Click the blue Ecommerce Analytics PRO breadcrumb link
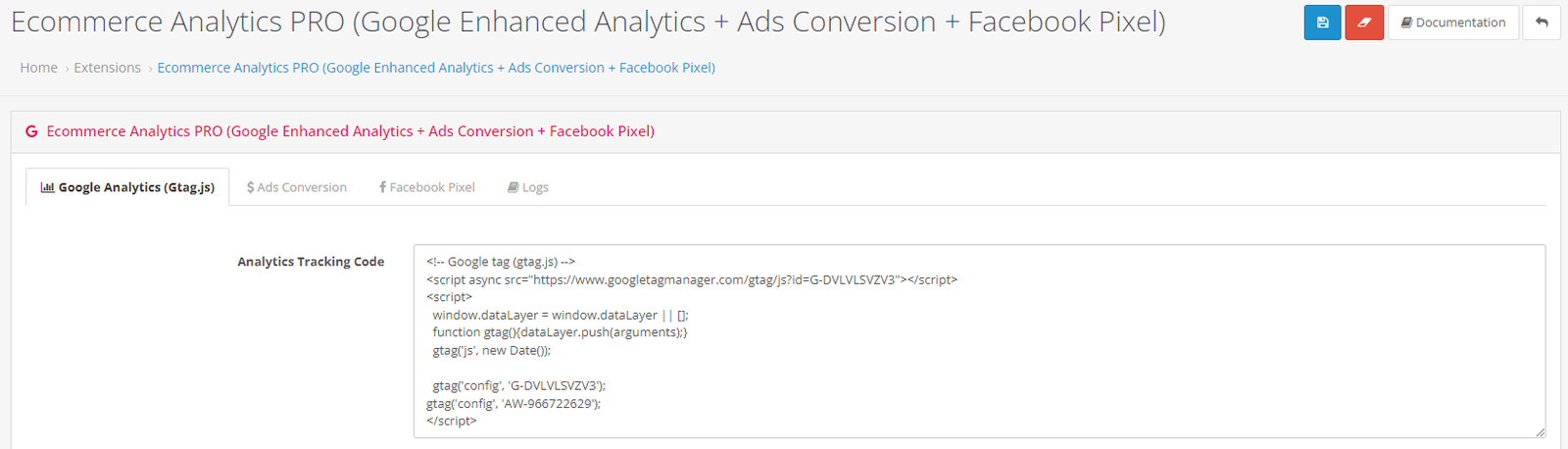Screen dimensions: 1568x449 click(x=436, y=68)
